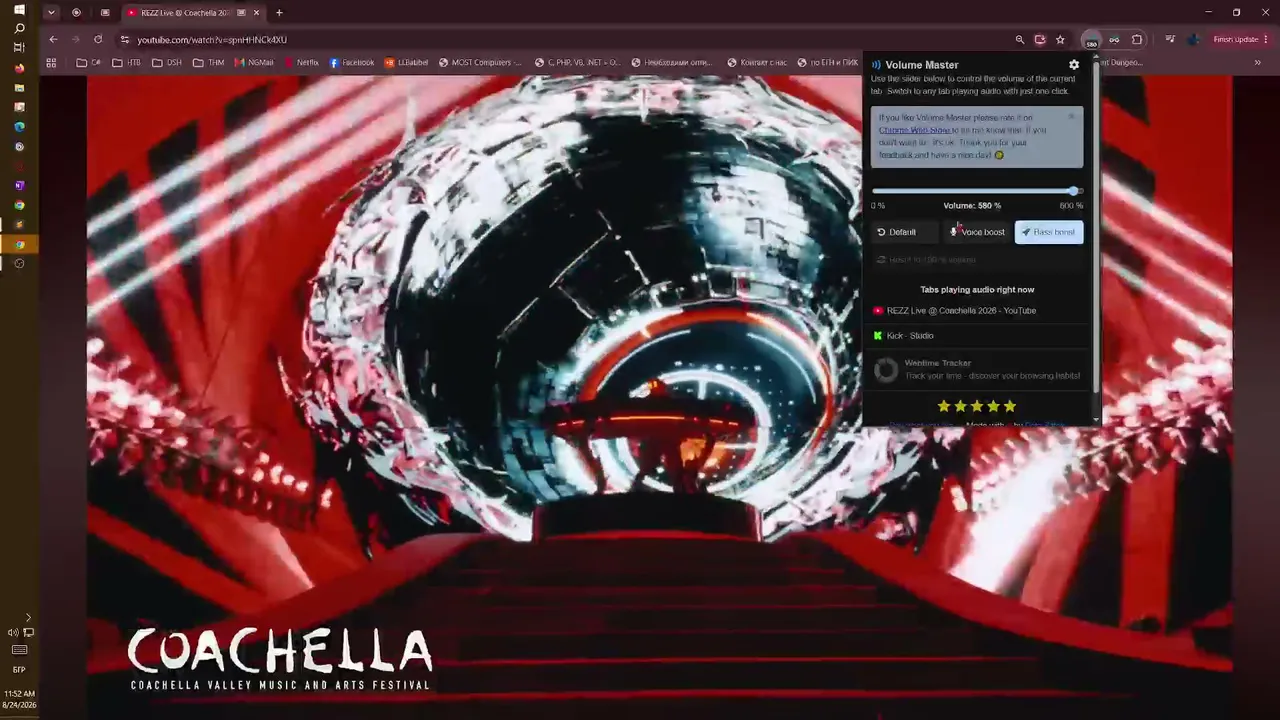Open File Explorer from the taskbar

click(19, 88)
